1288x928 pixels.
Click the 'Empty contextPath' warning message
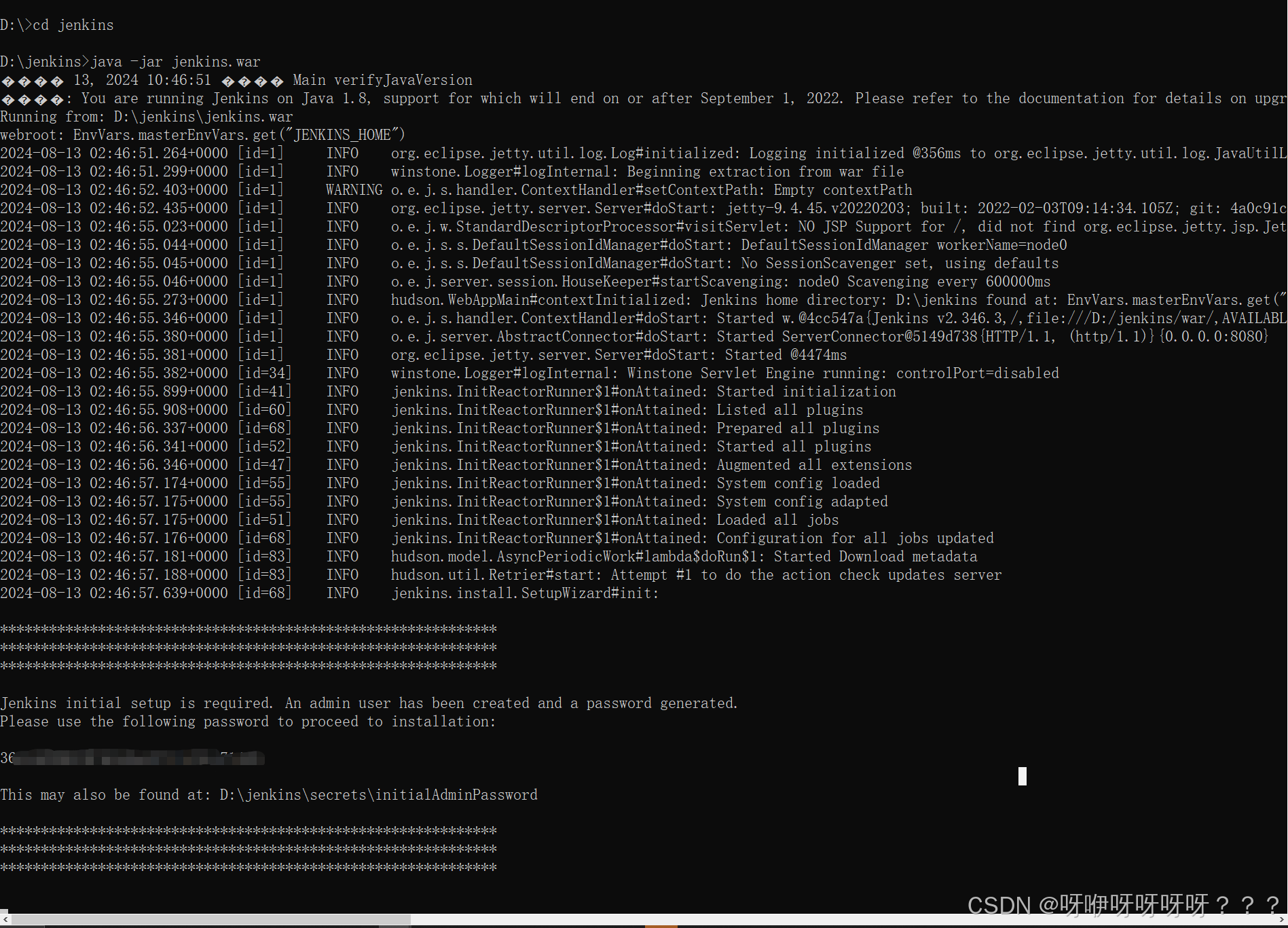point(843,189)
